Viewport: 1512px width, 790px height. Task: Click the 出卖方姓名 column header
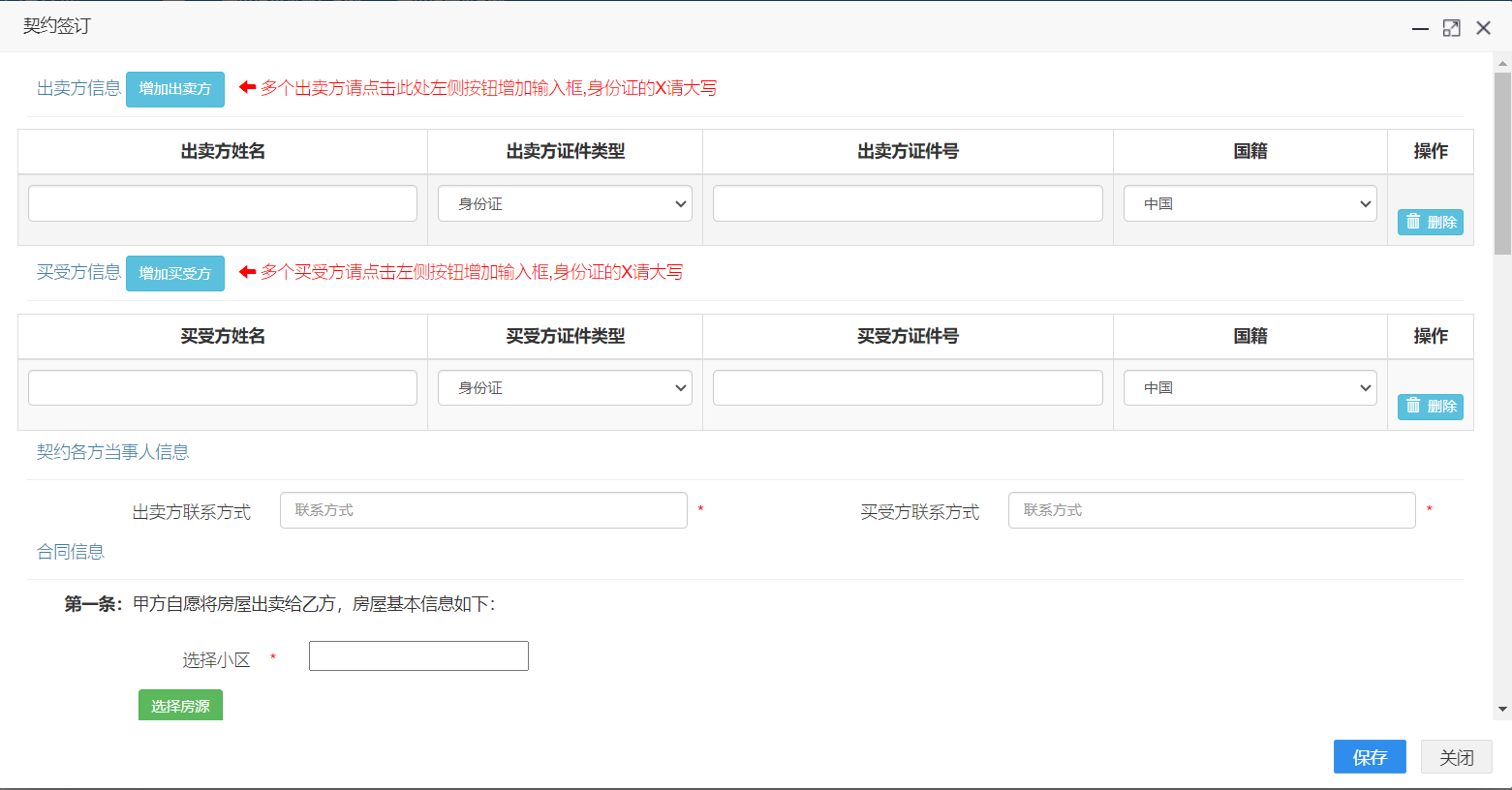point(223,151)
